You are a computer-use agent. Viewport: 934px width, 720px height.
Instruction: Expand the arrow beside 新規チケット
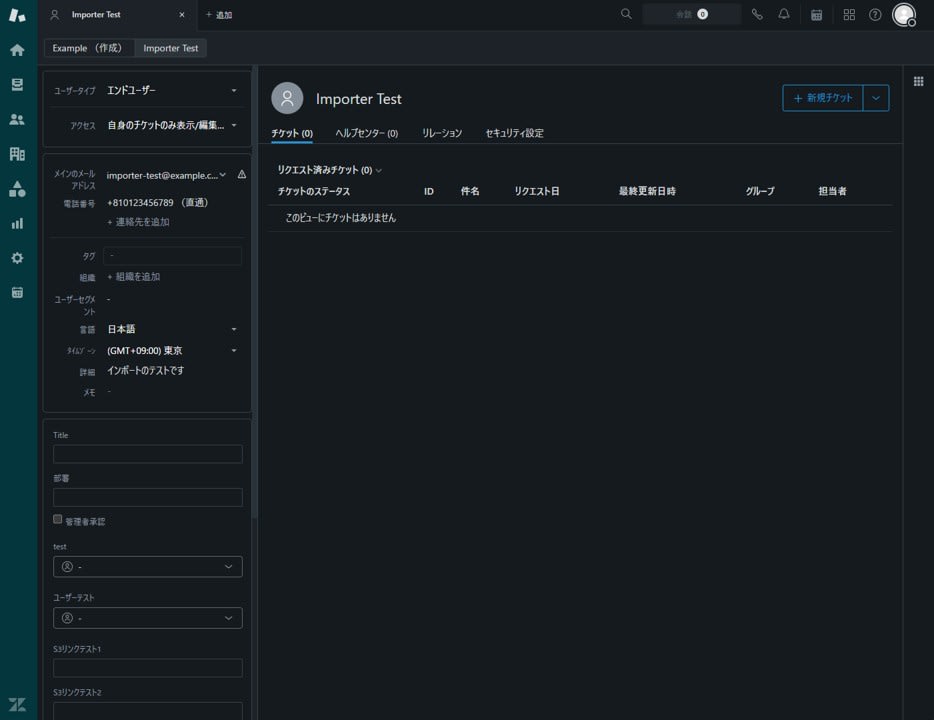876,98
